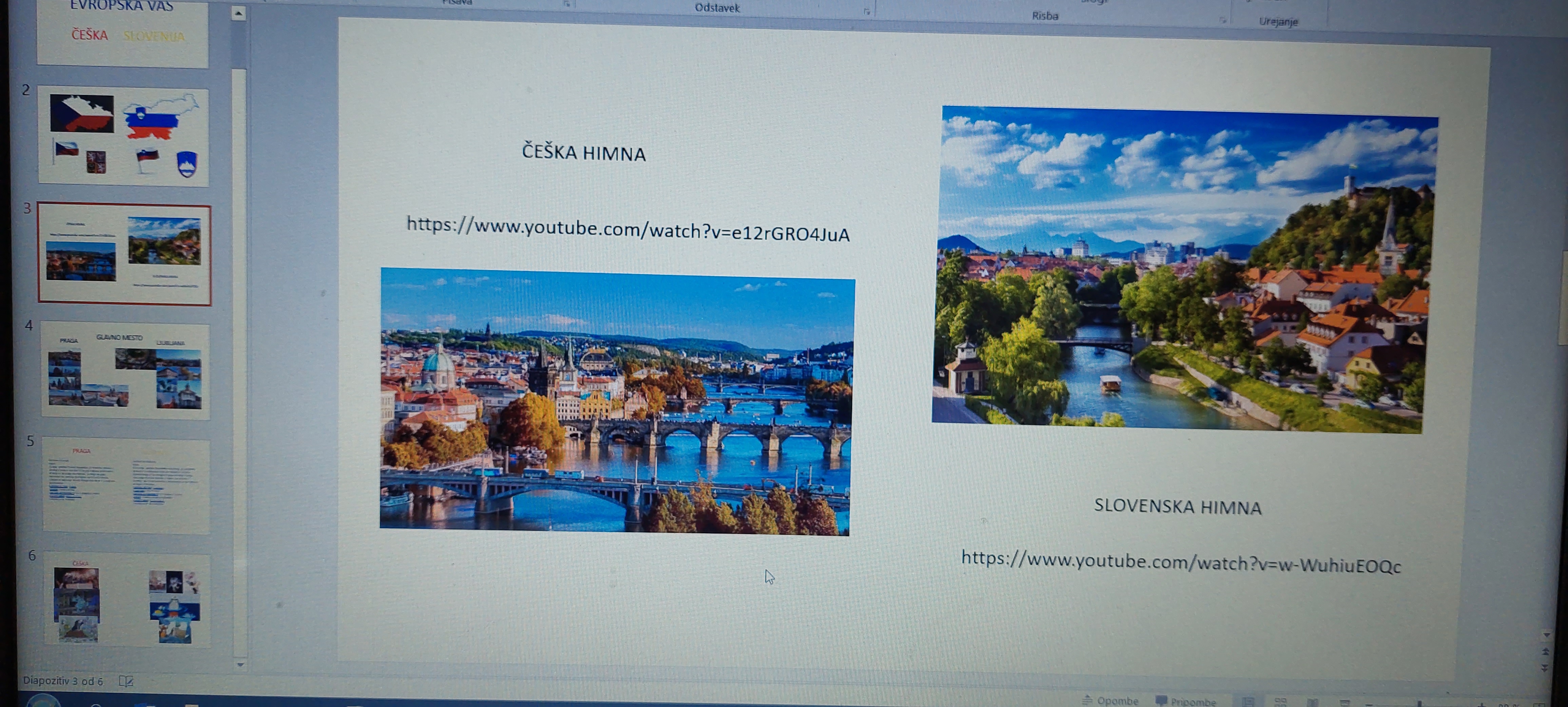
Task: Select slide 3 thumbnail
Action: coord(125,254)
